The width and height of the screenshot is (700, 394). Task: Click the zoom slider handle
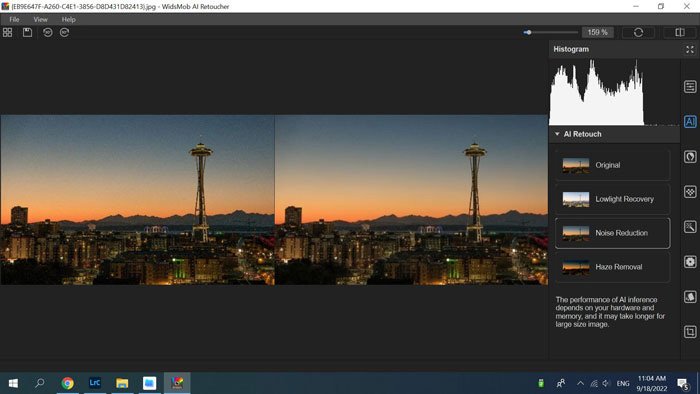pyautogui.click(x=528, y=33)
